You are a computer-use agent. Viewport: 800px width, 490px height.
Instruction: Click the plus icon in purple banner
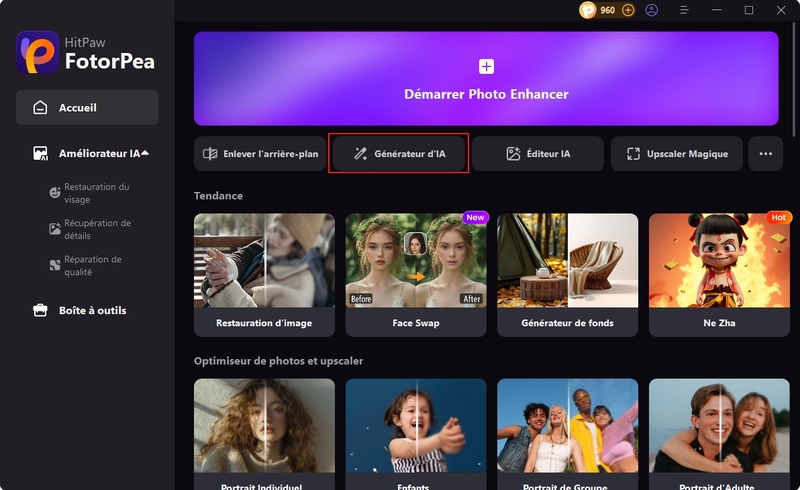pos(486,67)
